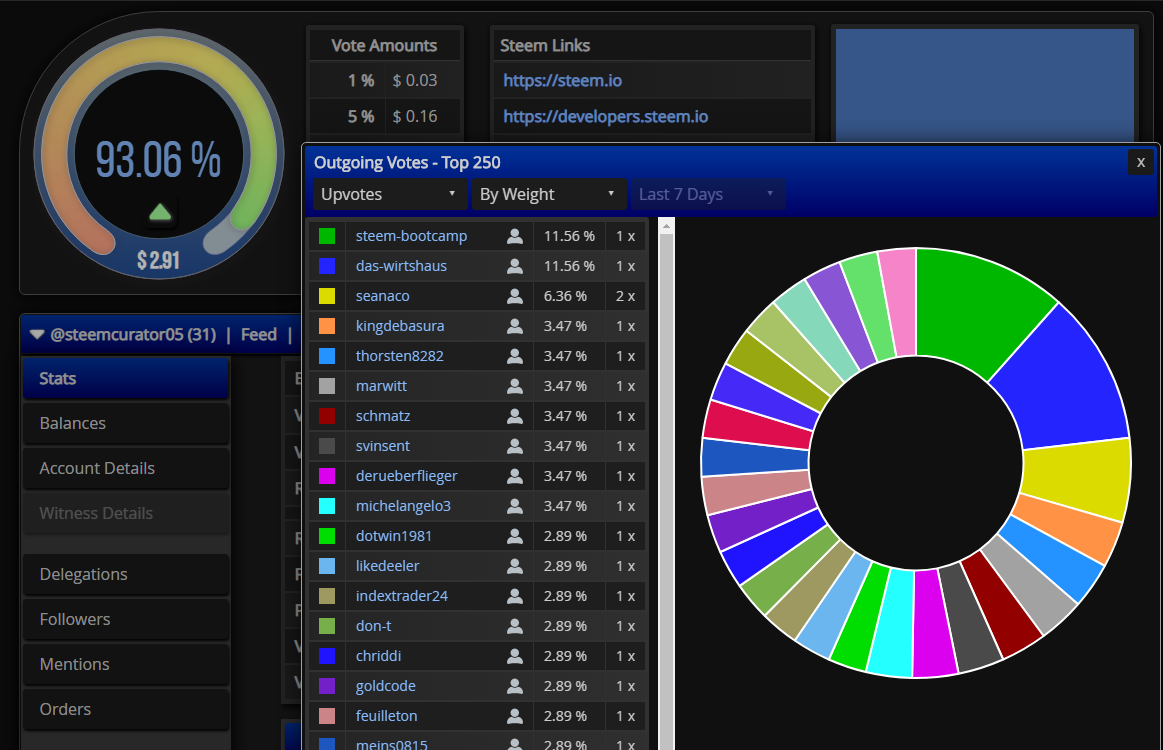This screenshot has height=750, width=1163.
Task: Open the Delegations section
Action: (126, 574)
